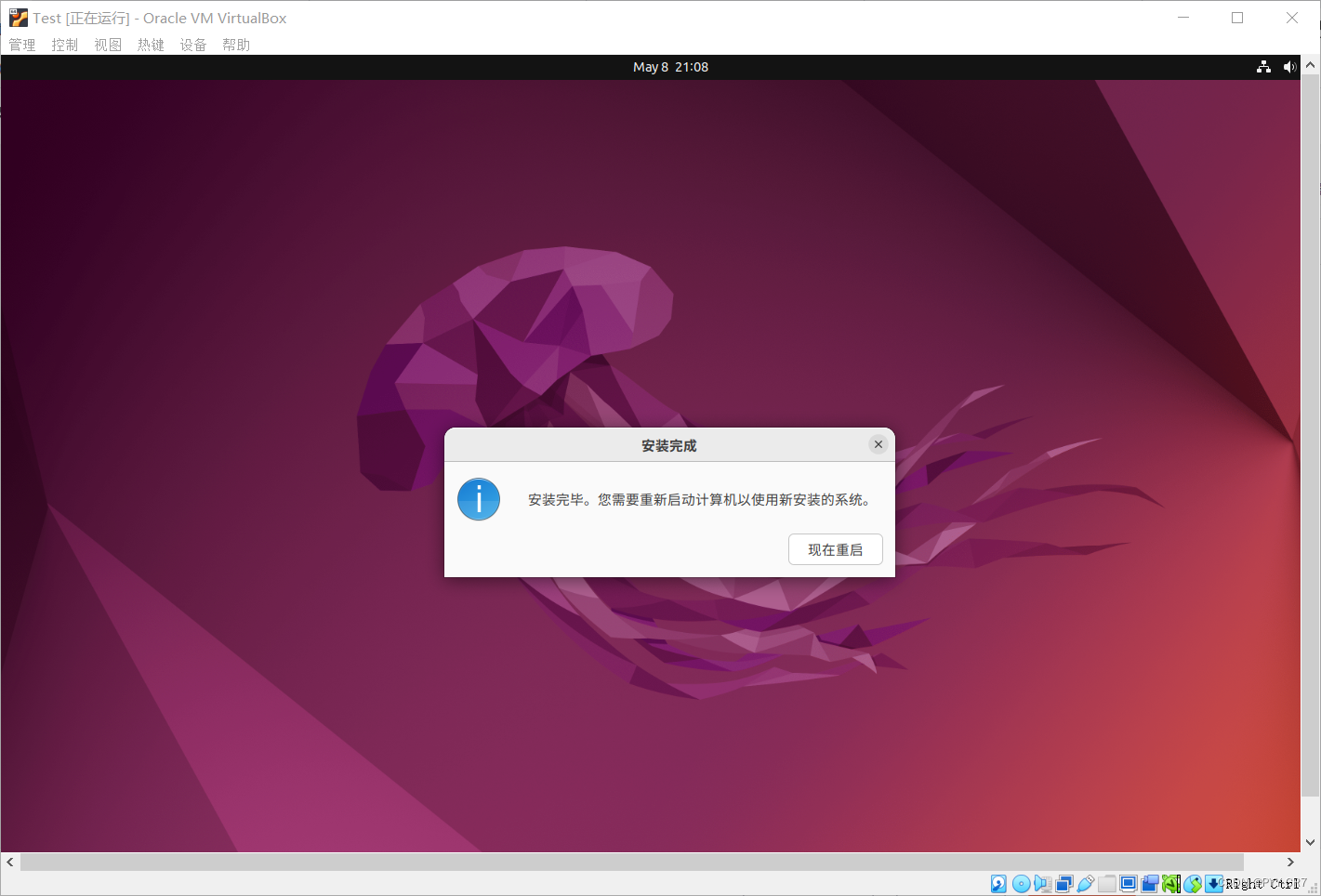Click the network adapter status icon
1321x896 pixels.
pos(1064,884)
